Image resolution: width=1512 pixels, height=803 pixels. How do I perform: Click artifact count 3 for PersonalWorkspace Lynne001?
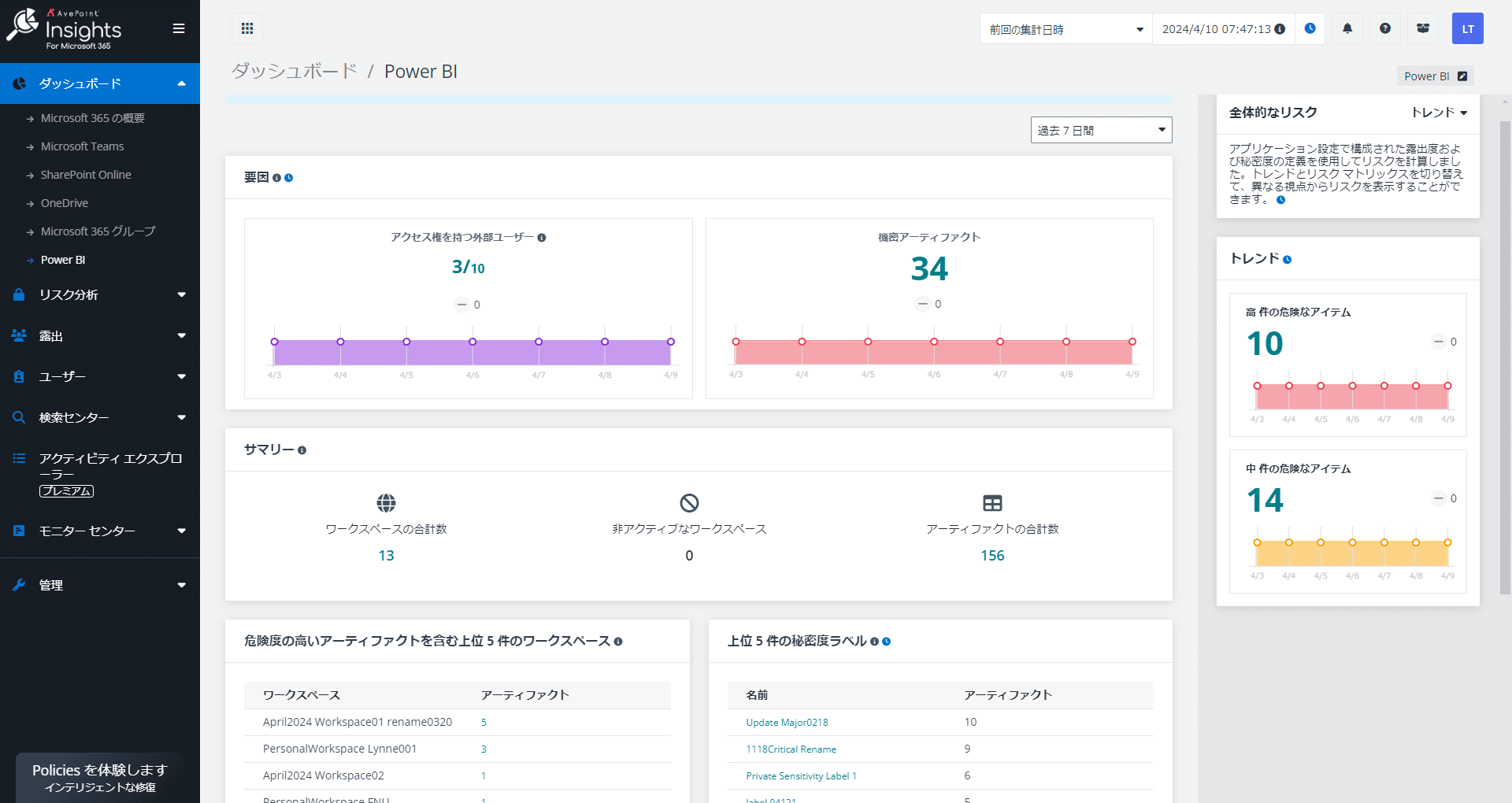click(x=484, y=749)
